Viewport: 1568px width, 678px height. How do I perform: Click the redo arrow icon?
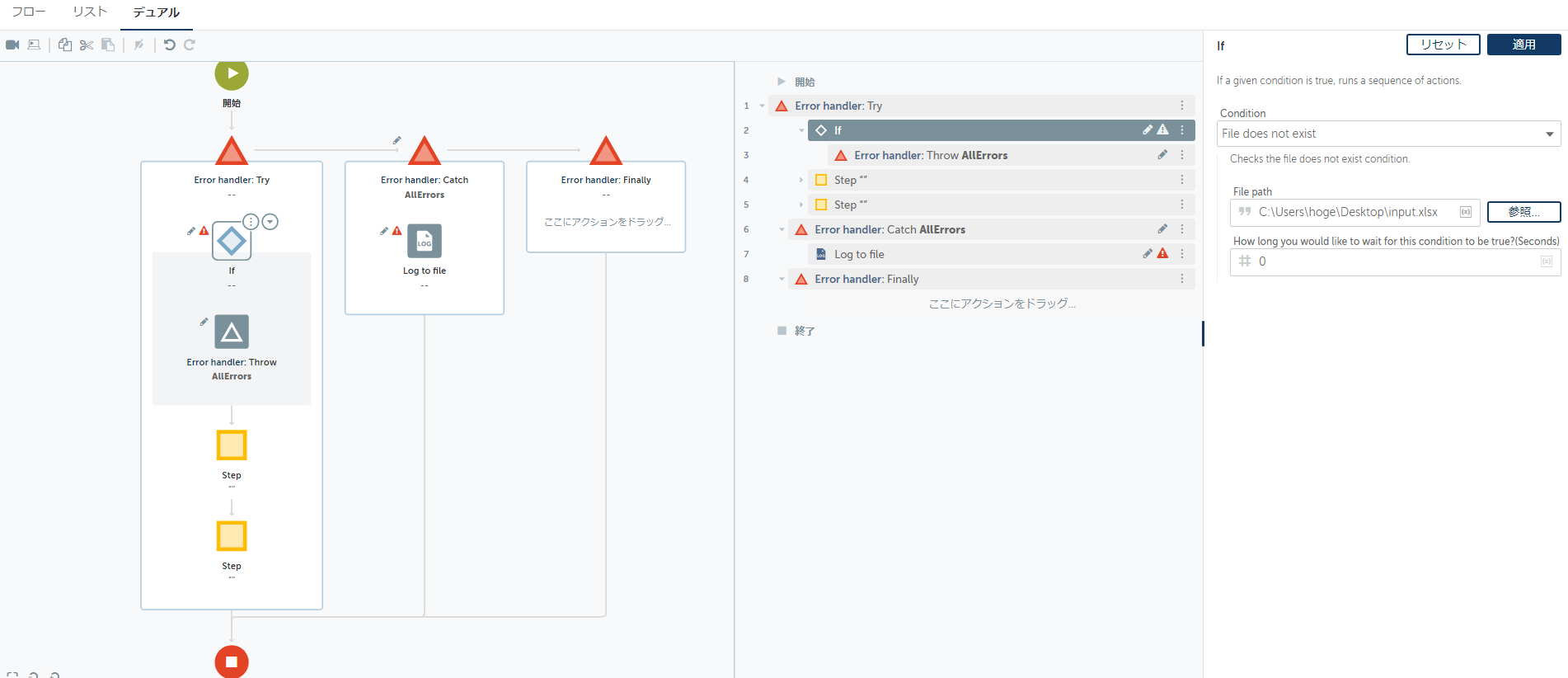click(190, 45)
